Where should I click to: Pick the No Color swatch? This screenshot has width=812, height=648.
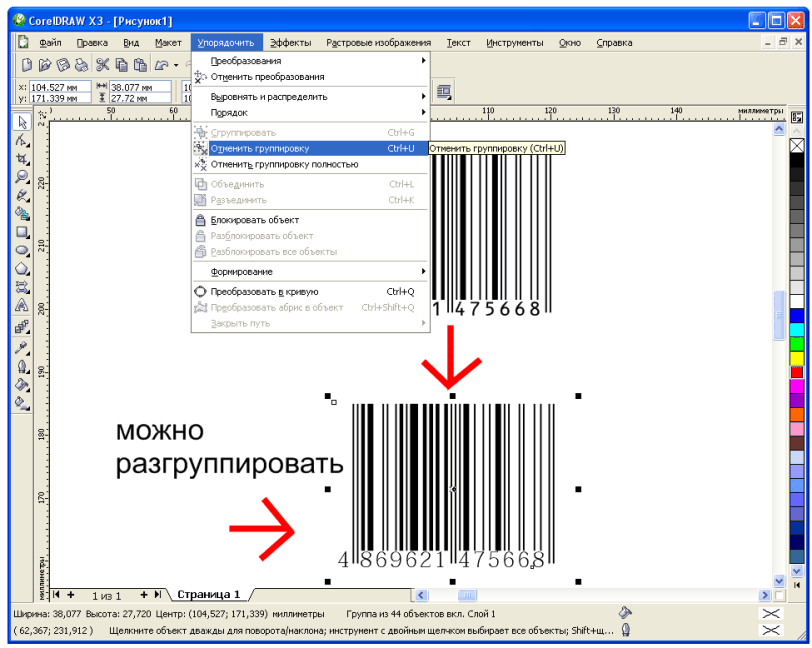coord(796,146)
